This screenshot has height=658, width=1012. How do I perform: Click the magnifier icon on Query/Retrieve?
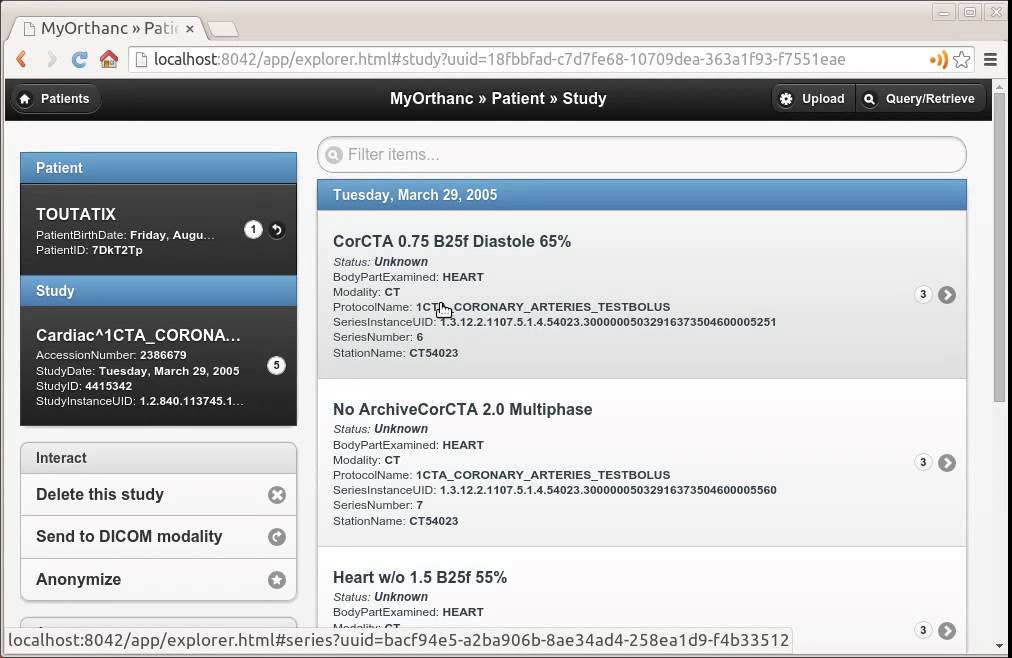click(x=869, y=99)
